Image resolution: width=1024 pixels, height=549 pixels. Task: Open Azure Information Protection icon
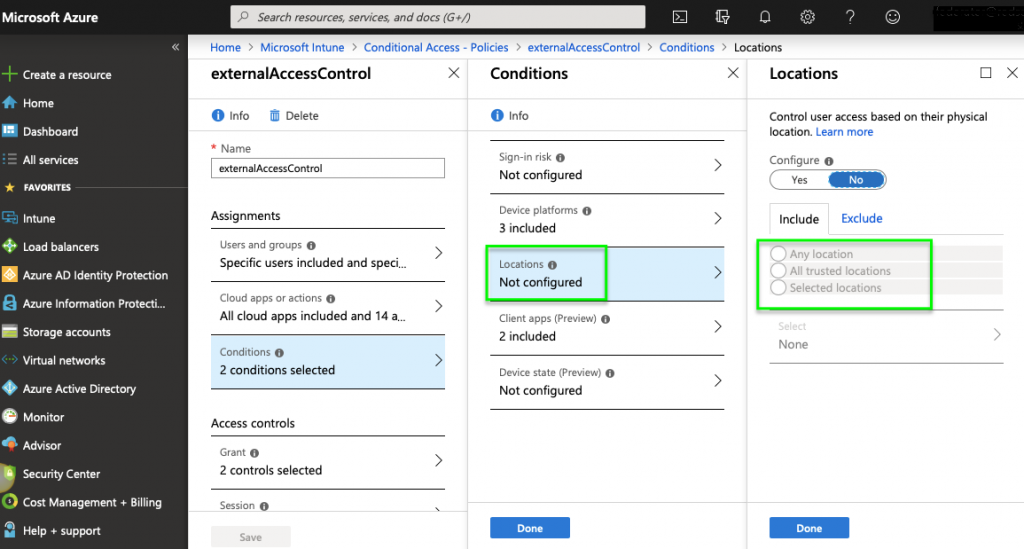click(x=10, y=303)
